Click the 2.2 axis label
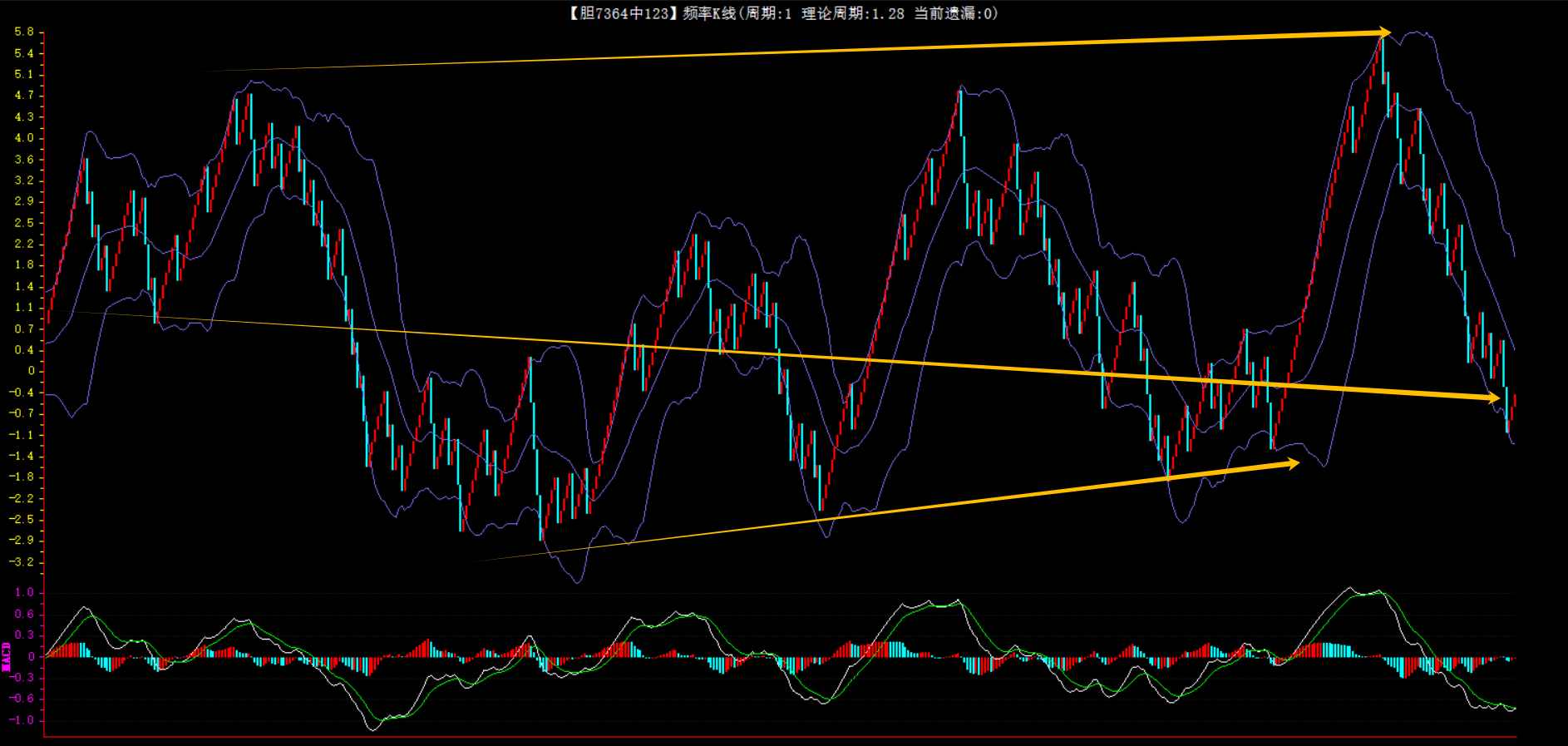 coord(24,244)
